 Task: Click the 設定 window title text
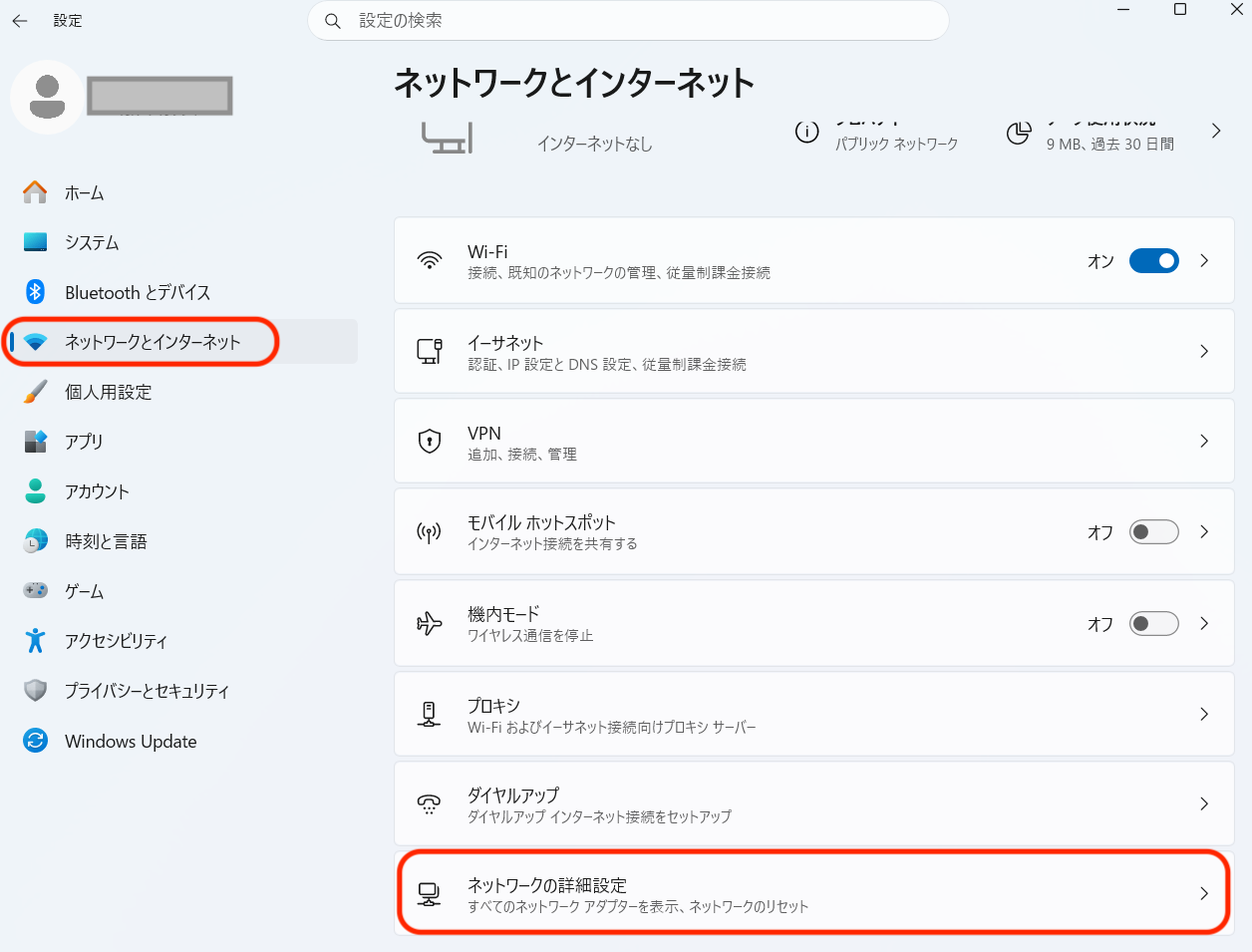click(68, 21)
